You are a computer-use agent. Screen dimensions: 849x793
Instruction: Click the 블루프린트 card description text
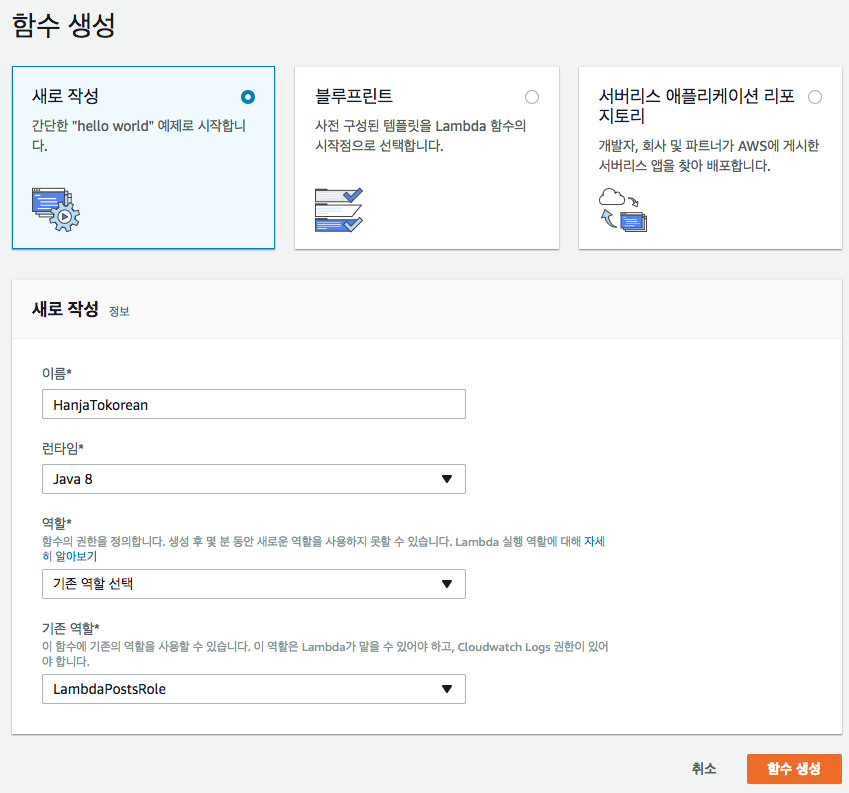420,135
